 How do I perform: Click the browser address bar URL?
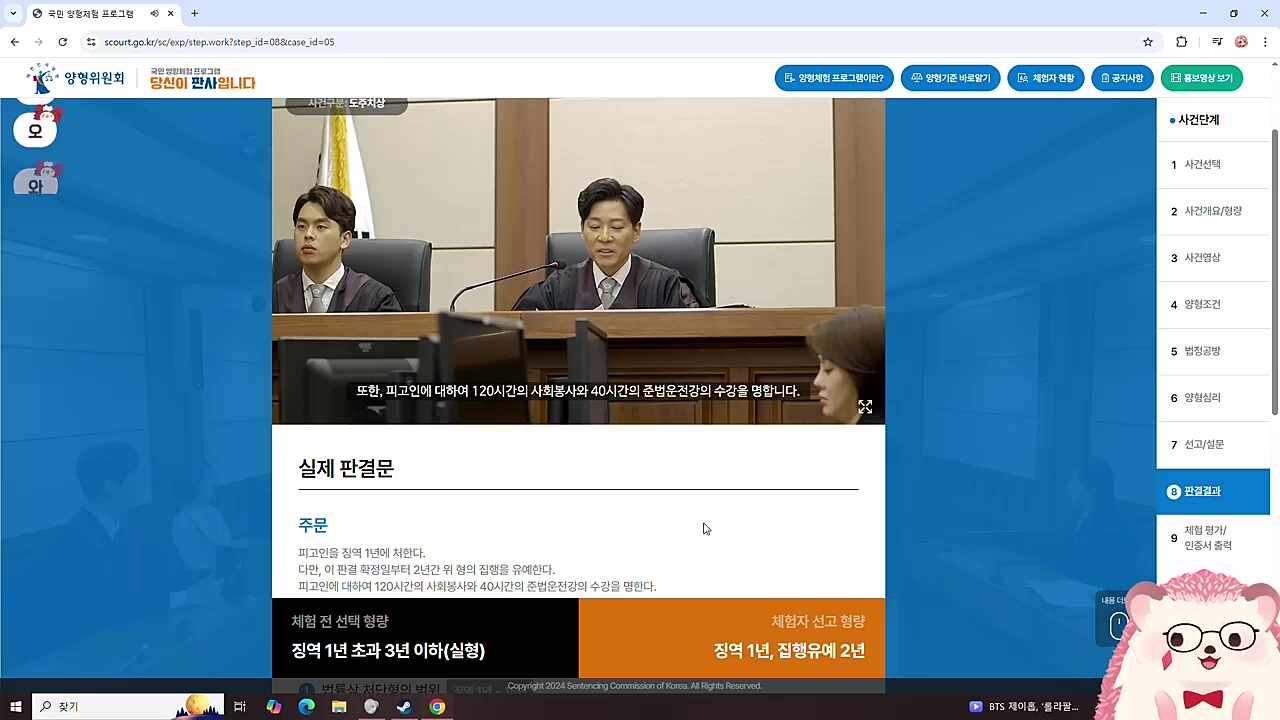219,42
